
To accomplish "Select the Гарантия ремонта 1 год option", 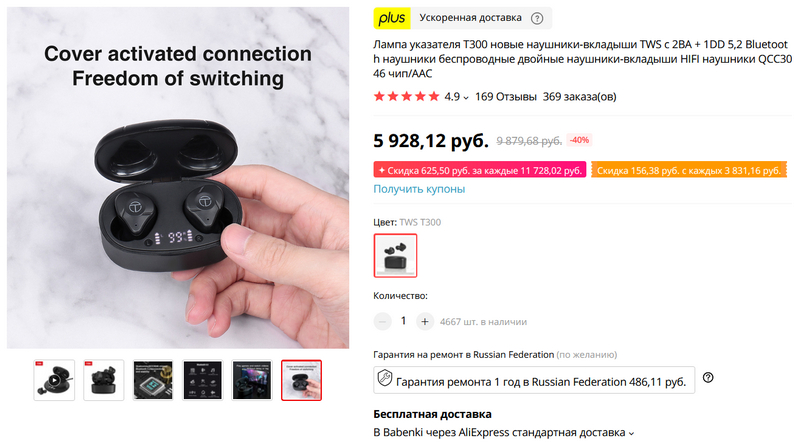I will coord(534,380).
